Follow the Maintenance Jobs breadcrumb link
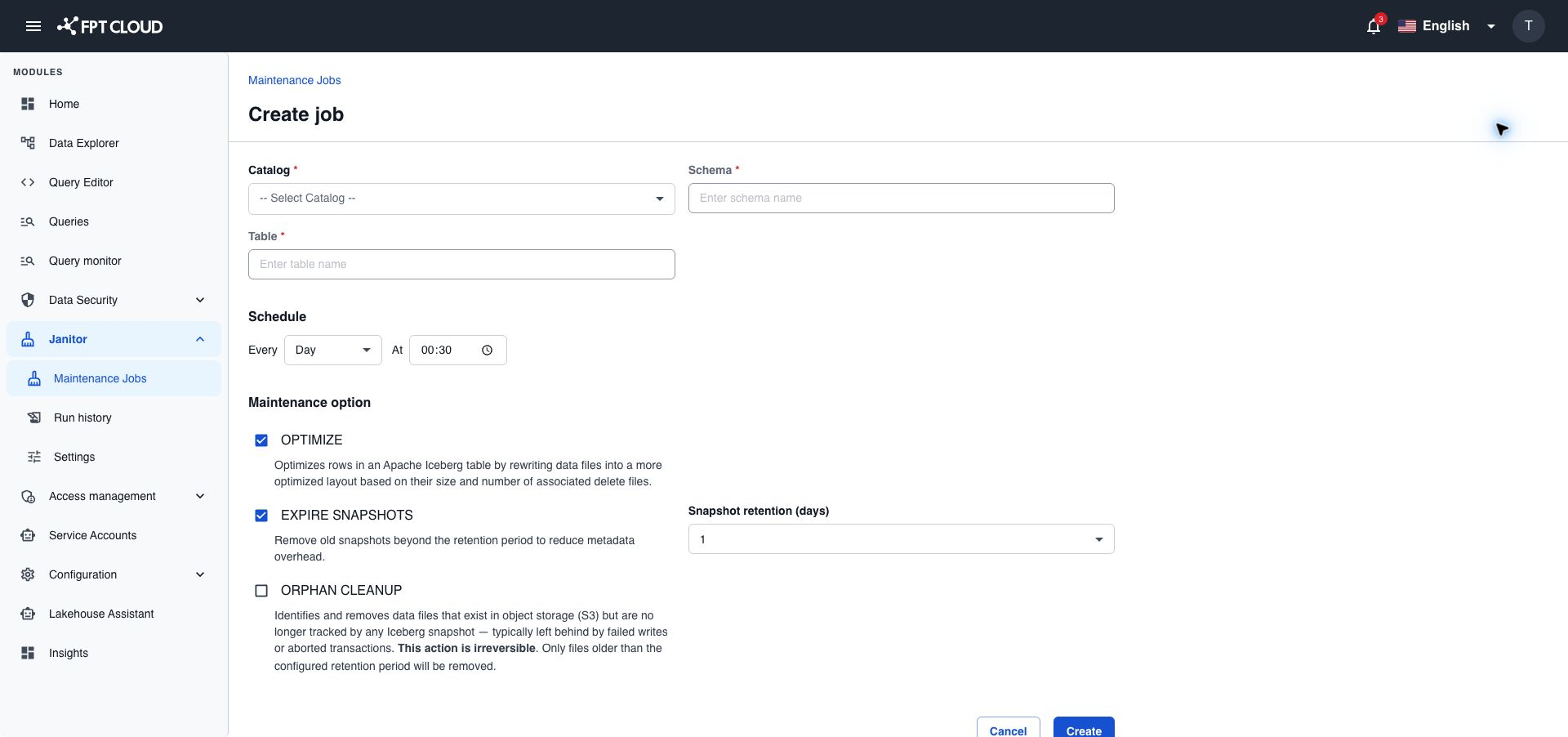 coord(294,80)
